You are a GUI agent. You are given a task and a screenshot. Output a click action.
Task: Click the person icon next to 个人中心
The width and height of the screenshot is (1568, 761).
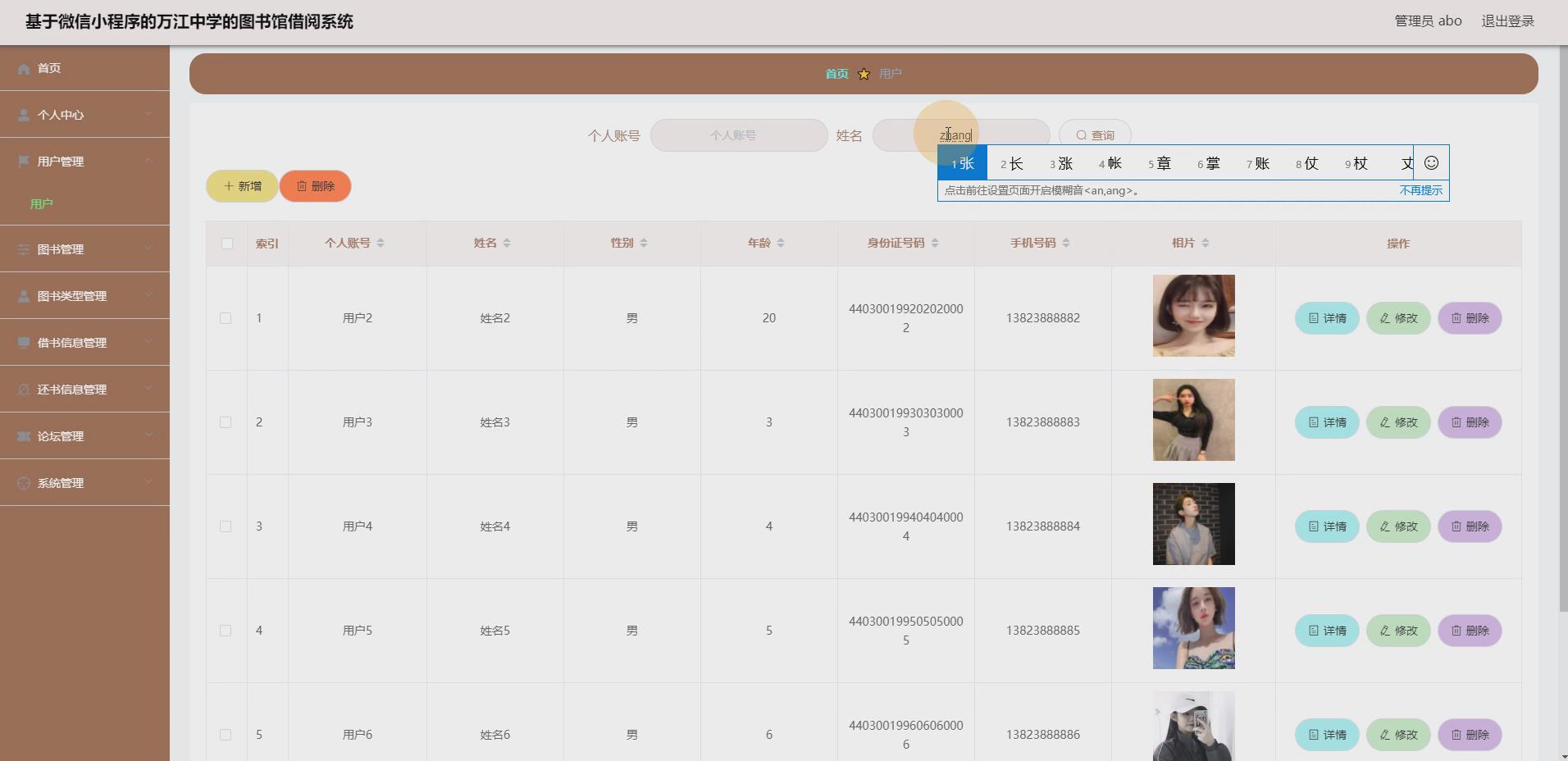pyautogui.click(x=24, y=116)
